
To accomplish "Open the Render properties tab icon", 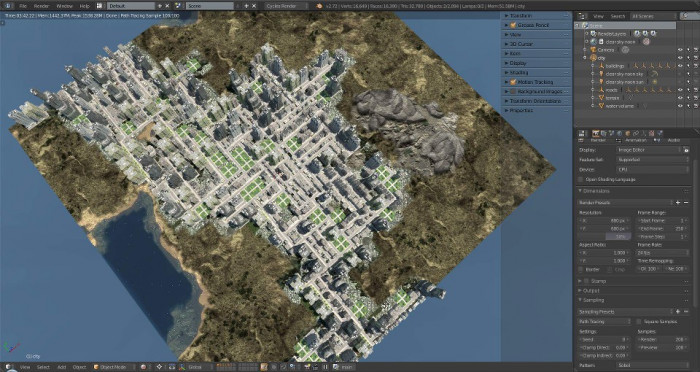I will pyautogui.click(x=595, y=133).
